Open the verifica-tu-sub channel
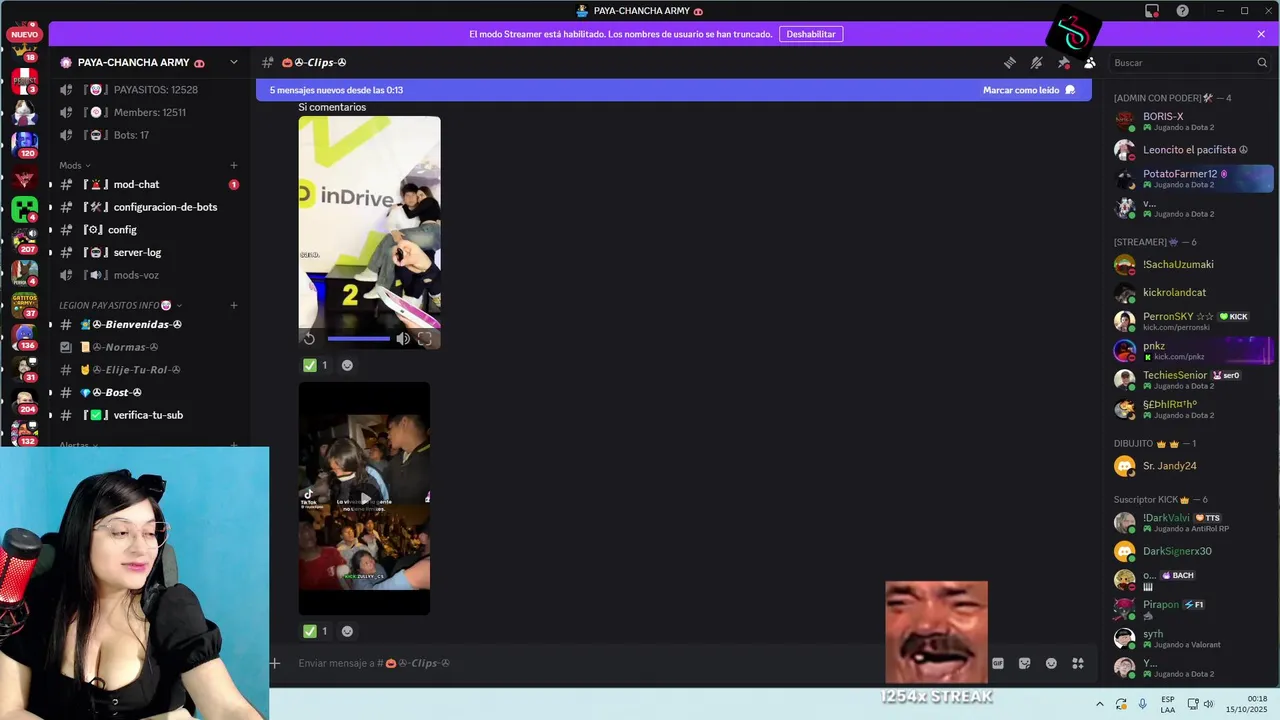Screen dimensions: 1280x720 pos(148,415)
